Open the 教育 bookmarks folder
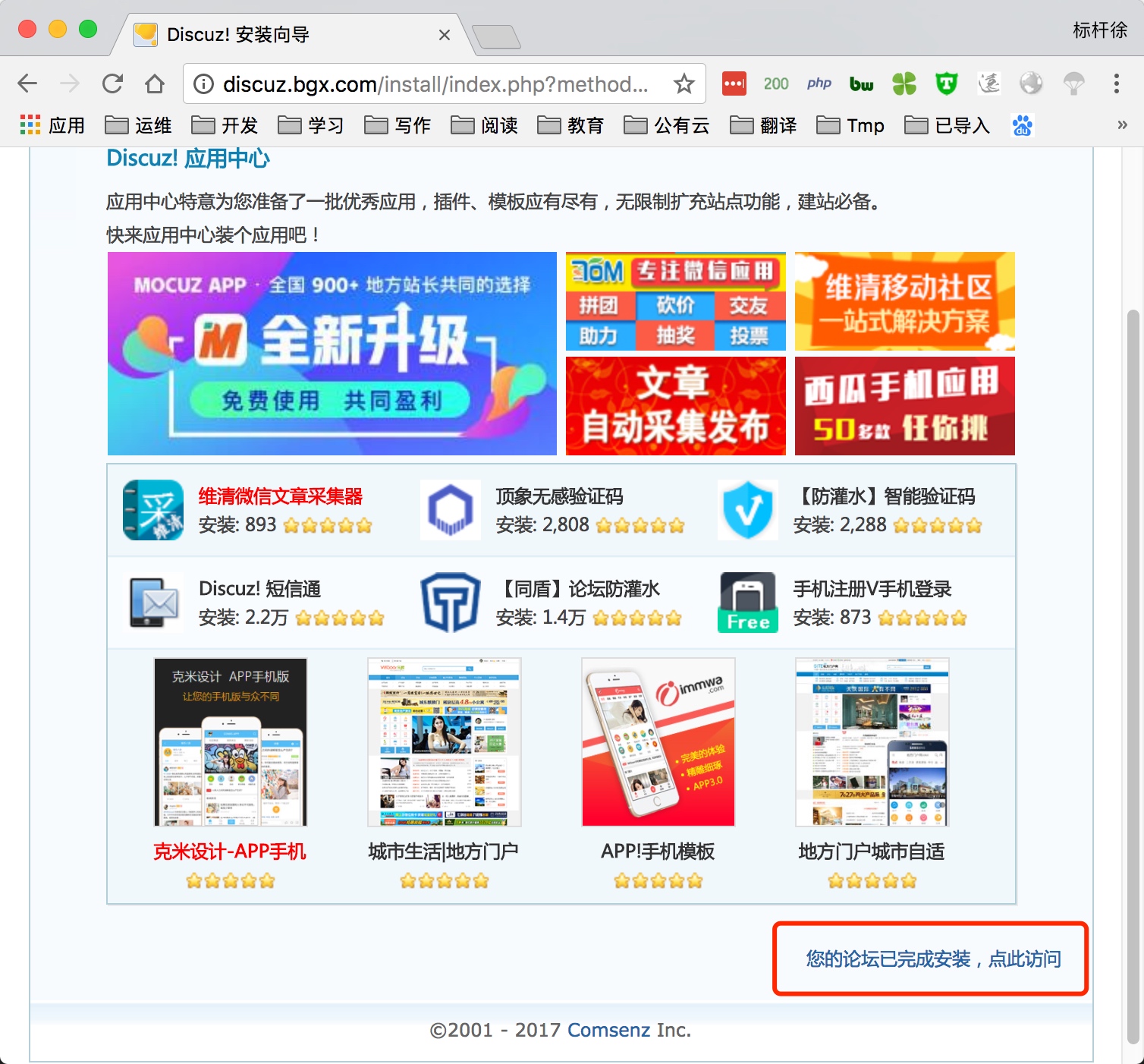 pos(570,125)
